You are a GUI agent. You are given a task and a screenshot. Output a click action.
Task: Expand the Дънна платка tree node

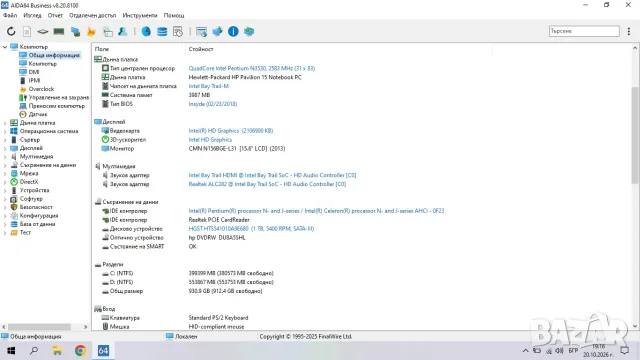click(5, 123)
